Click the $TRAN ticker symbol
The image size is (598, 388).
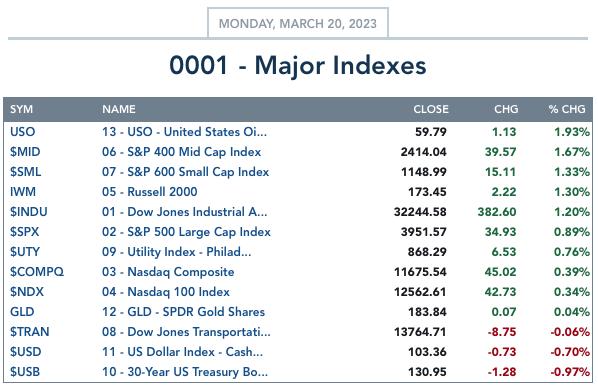(x=29, y=332)
